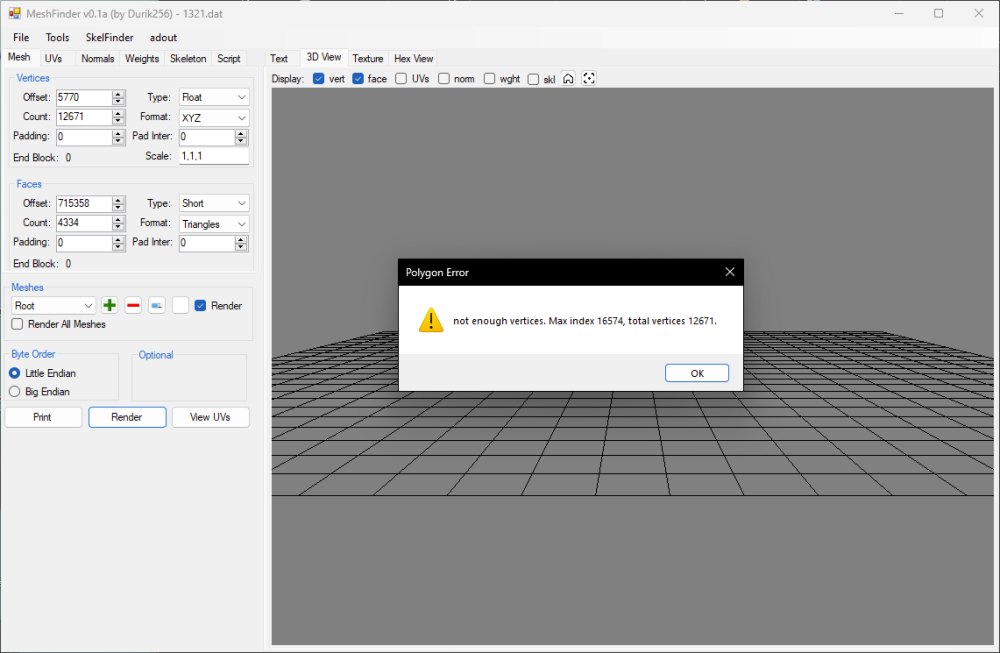Select Big Endian byte order
Viewport: 1000px width, 653px height.
click(x=15, y=392)
